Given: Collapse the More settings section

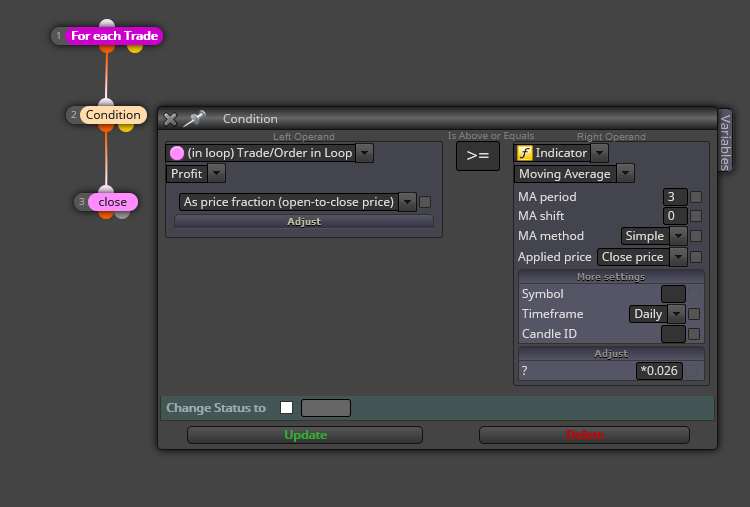Looking at the screenshot, I should (611, 276).
